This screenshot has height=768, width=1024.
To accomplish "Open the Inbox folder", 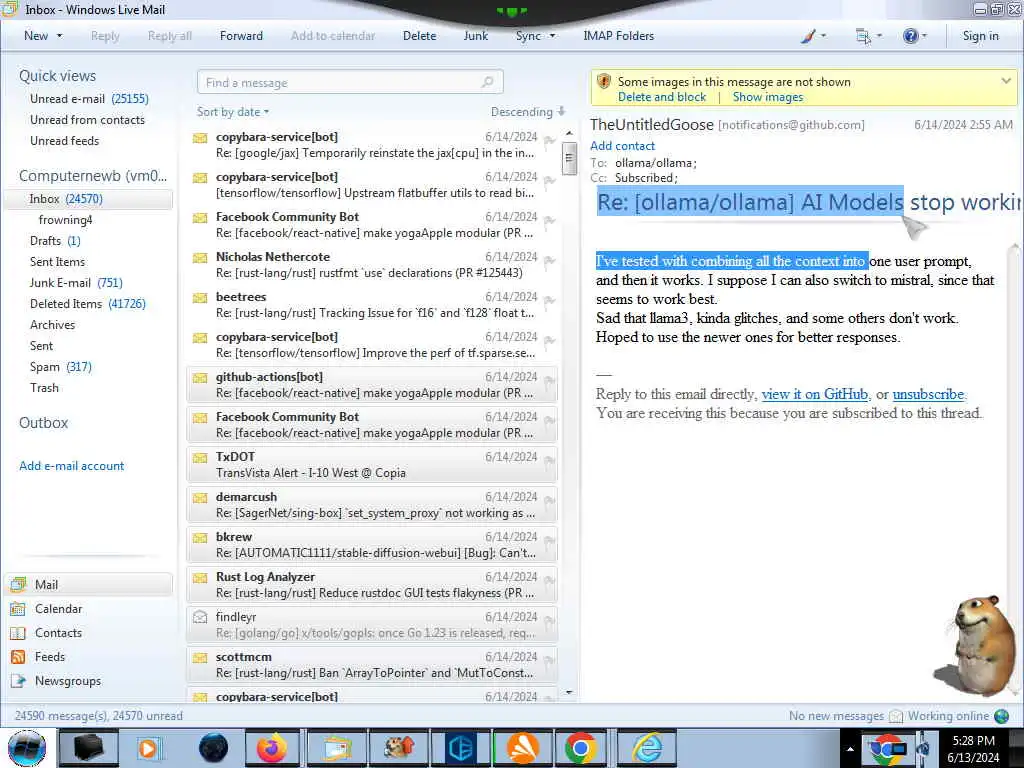I will pyautogui.click(x=88, y=199).
